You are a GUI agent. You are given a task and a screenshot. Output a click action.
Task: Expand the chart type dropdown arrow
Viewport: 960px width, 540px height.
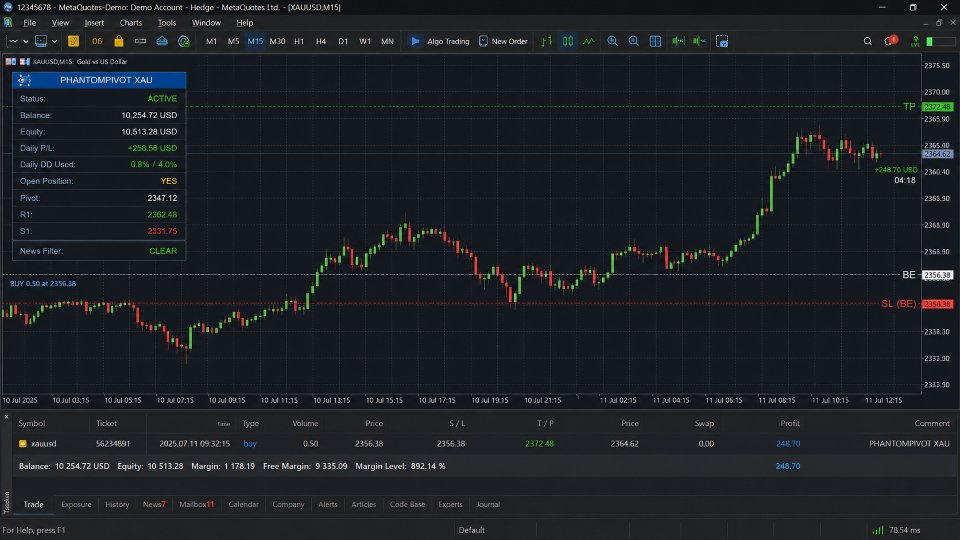click(x=26, y=41)
